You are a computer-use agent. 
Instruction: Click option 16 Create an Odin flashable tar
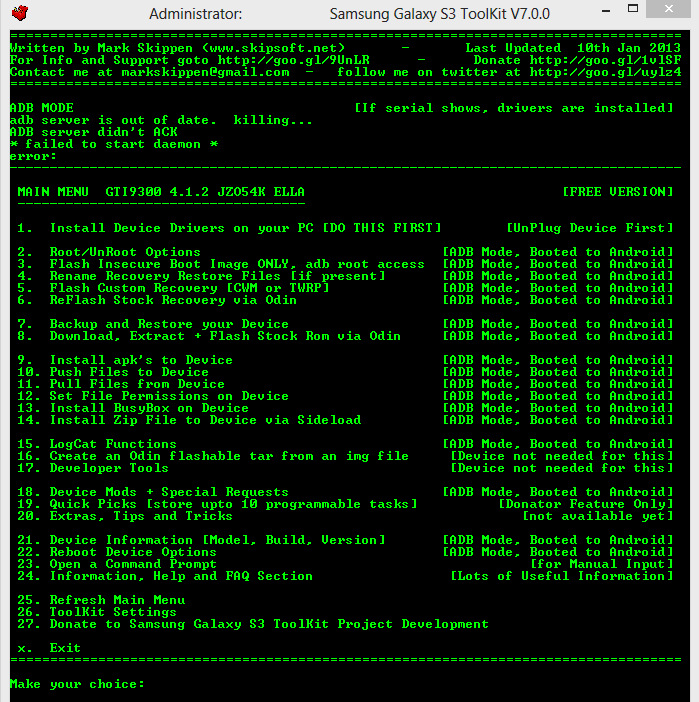213,456
